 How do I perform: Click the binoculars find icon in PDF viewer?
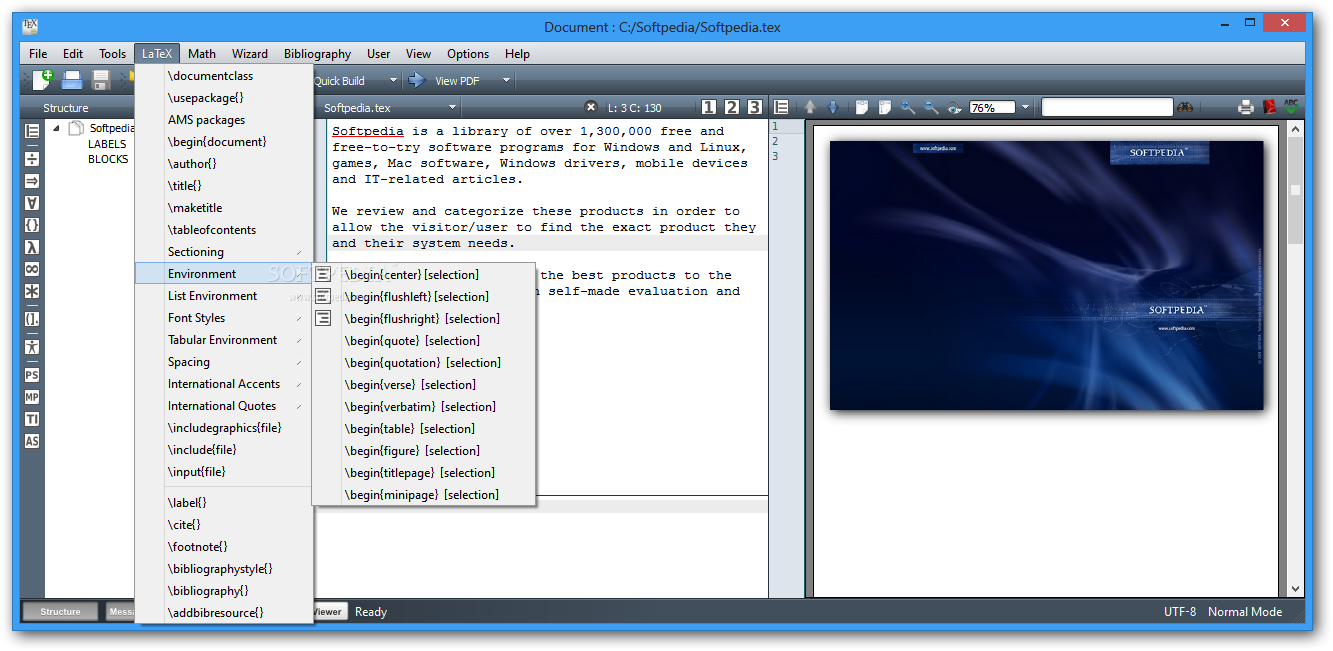(x=1185, y=107)
